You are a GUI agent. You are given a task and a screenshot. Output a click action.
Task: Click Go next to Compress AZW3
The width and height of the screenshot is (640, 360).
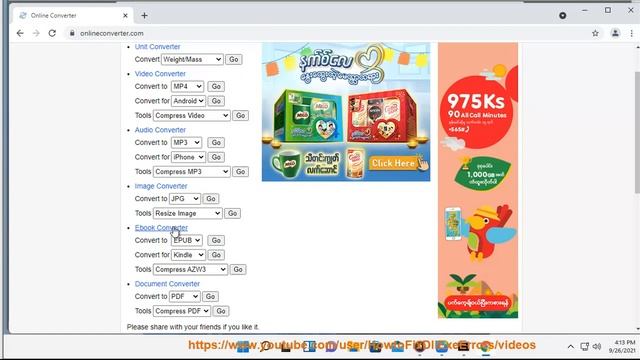click(x=238, y=269)
